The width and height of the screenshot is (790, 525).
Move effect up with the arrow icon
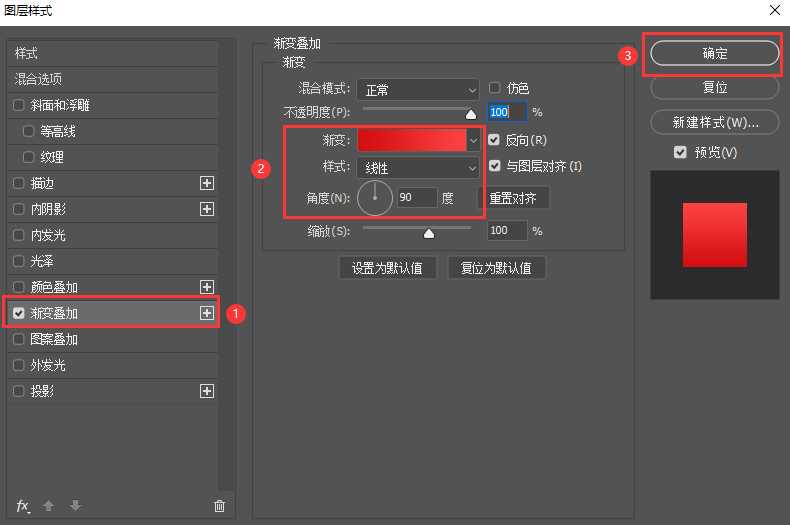pyautogui.click(x=48, y=505)
